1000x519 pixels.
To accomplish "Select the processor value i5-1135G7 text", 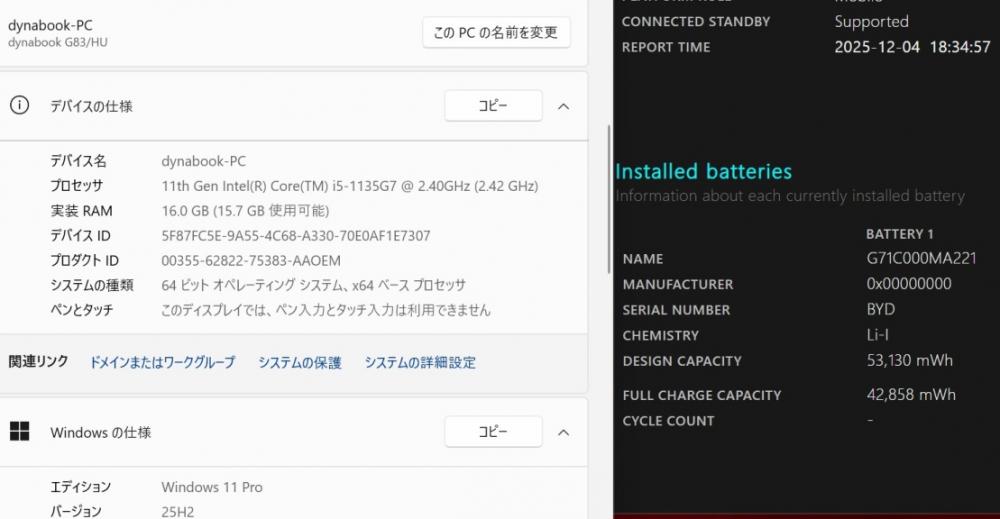I will 349,186.
